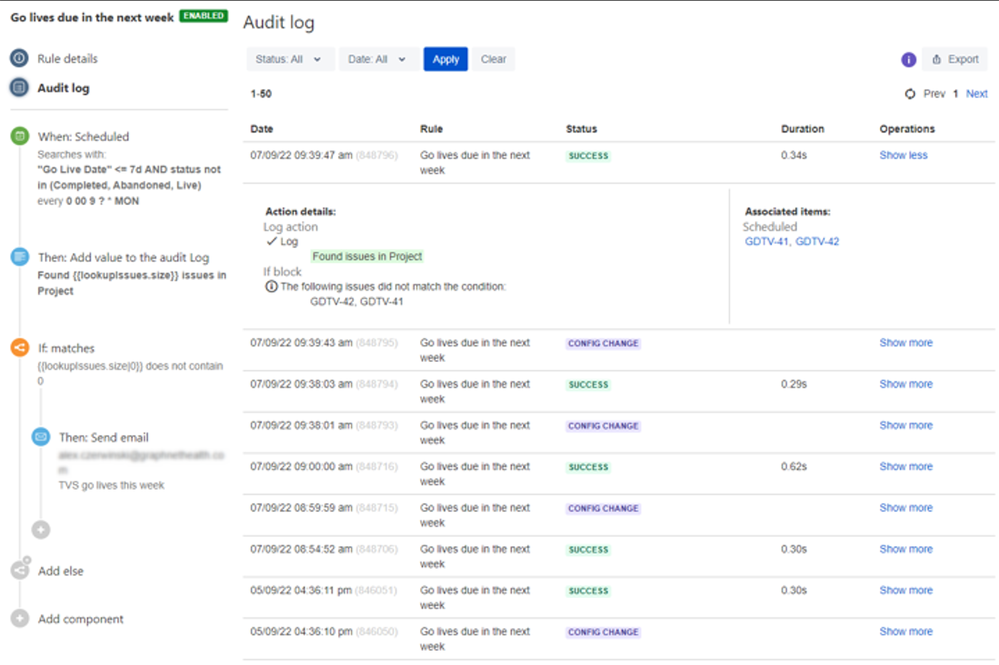Open issue GDTV-41 link
The height and width of the screenshot is (665, 999).
pos(766,241)
